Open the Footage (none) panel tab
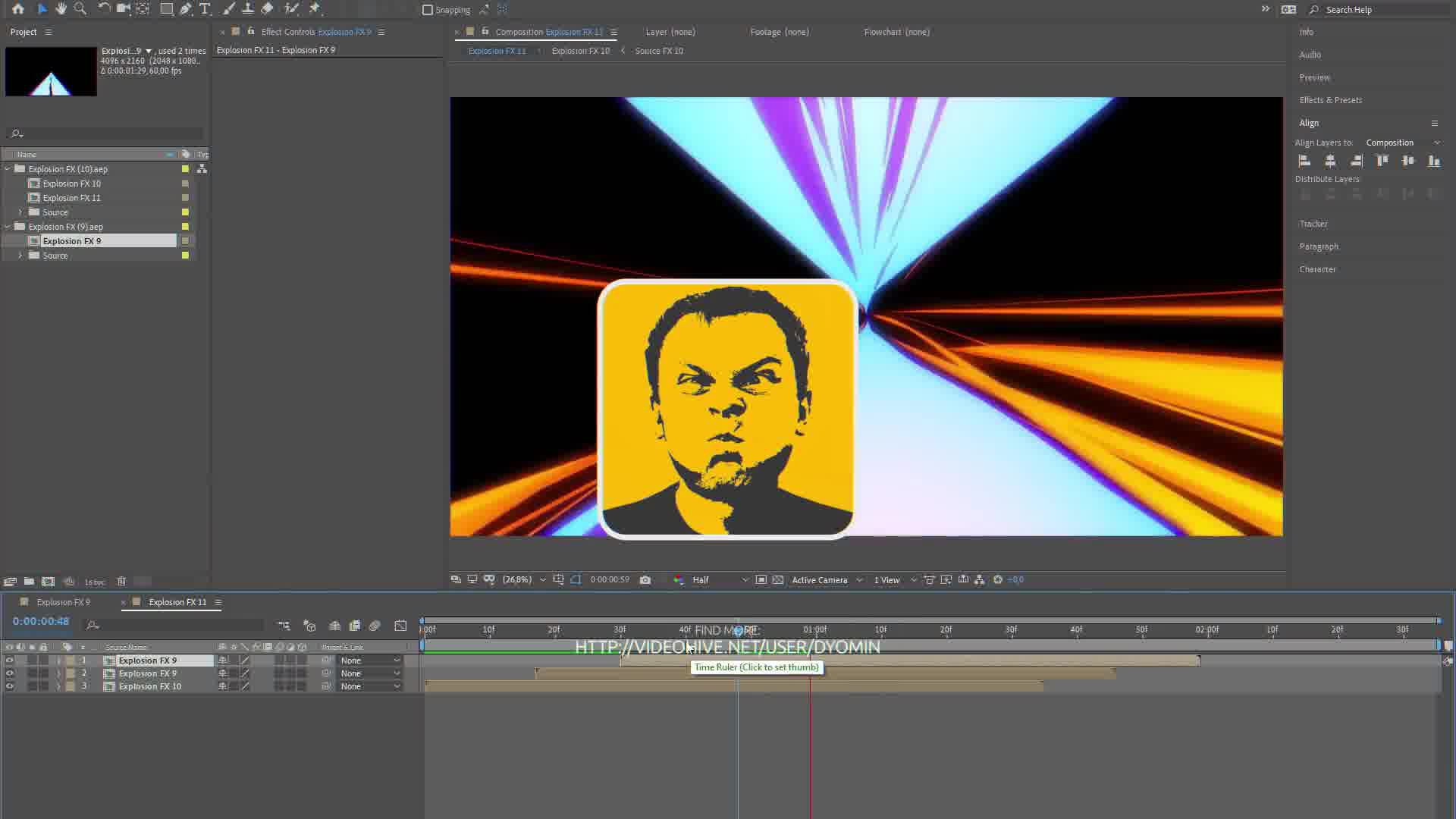The image size is (1456, 819). 780,32
